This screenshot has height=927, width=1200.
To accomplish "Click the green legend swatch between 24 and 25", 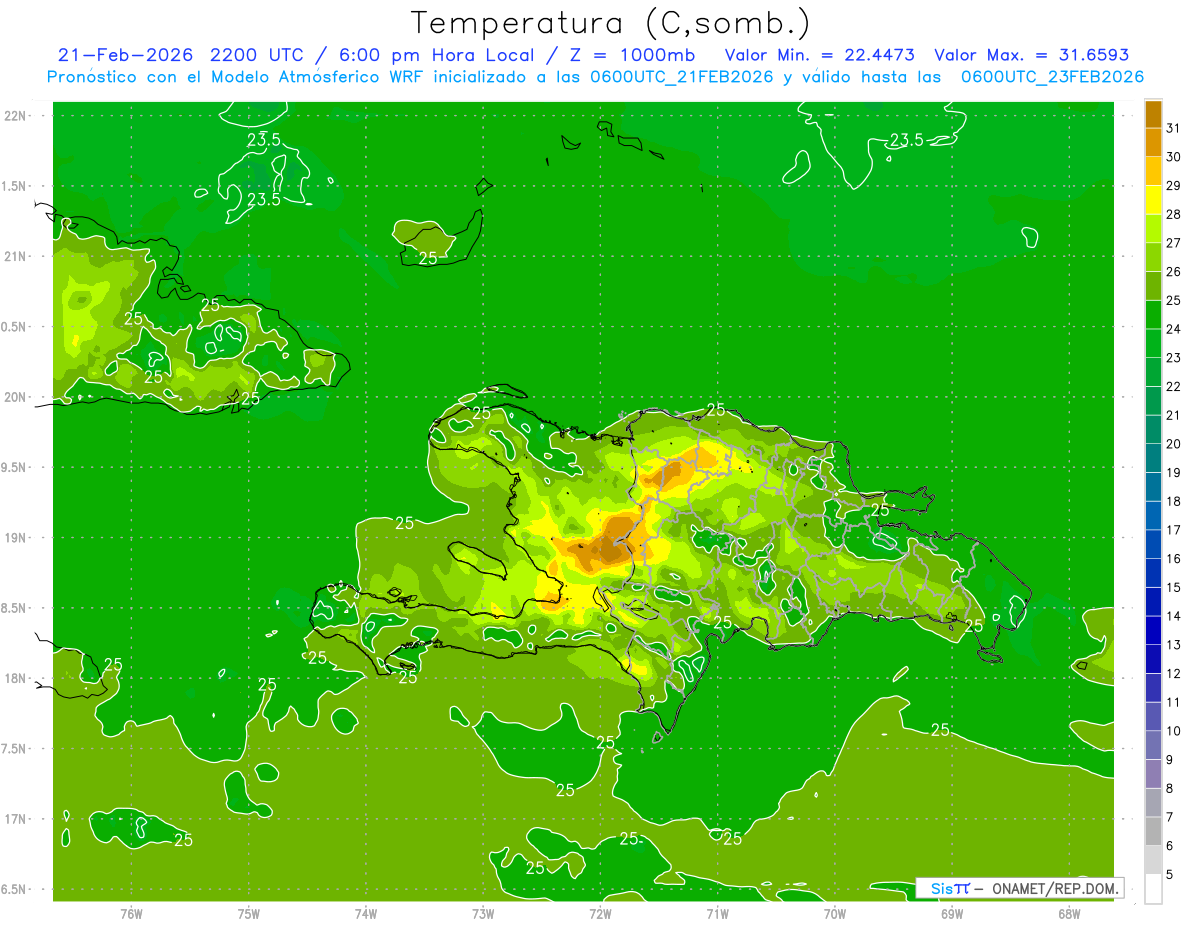I will (x=1153, y=315).
